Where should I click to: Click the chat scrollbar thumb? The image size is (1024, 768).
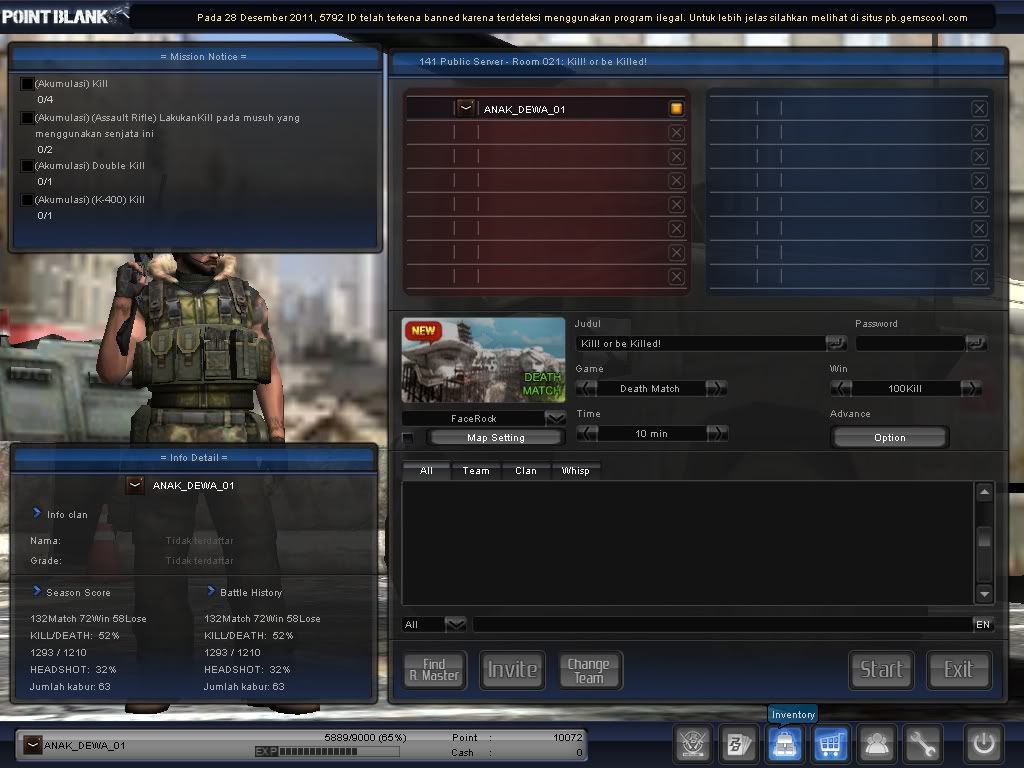coord(984,537)
